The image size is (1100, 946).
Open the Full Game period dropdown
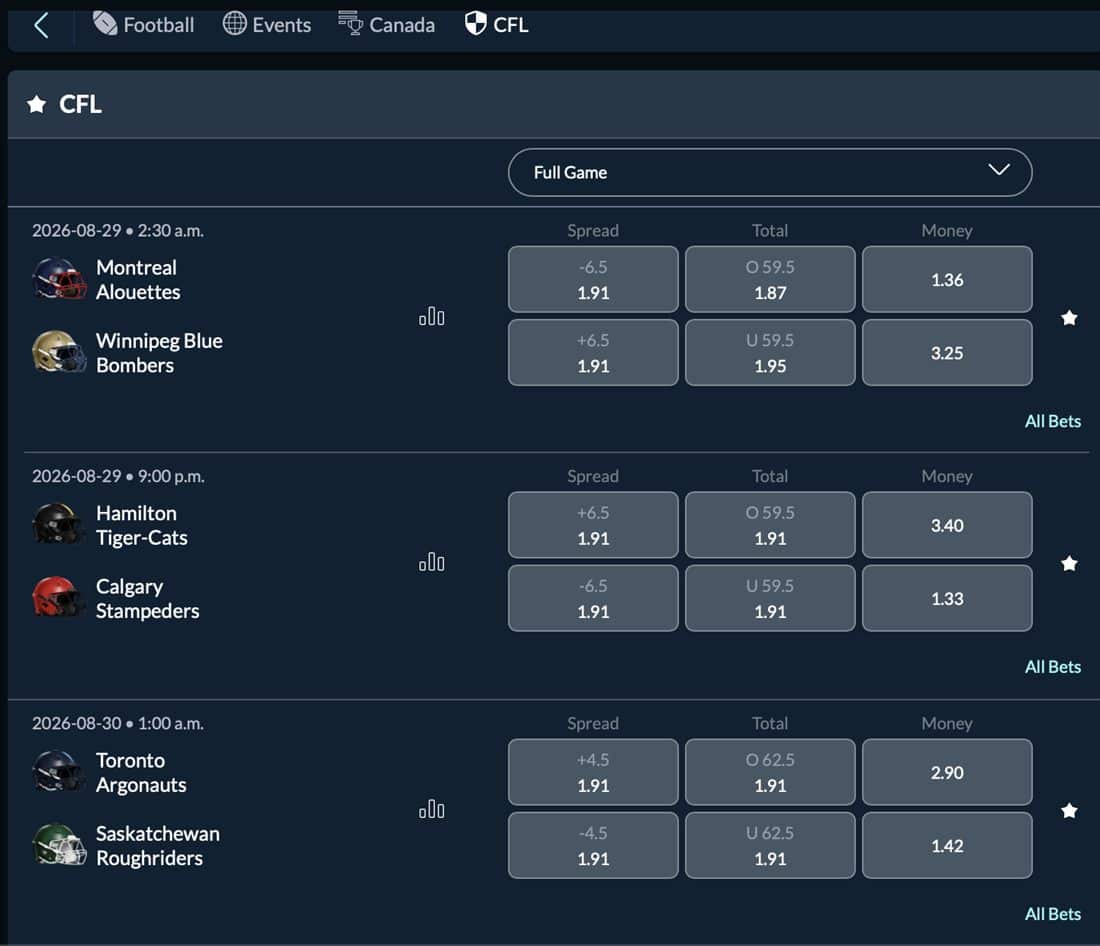coord(770,172)
